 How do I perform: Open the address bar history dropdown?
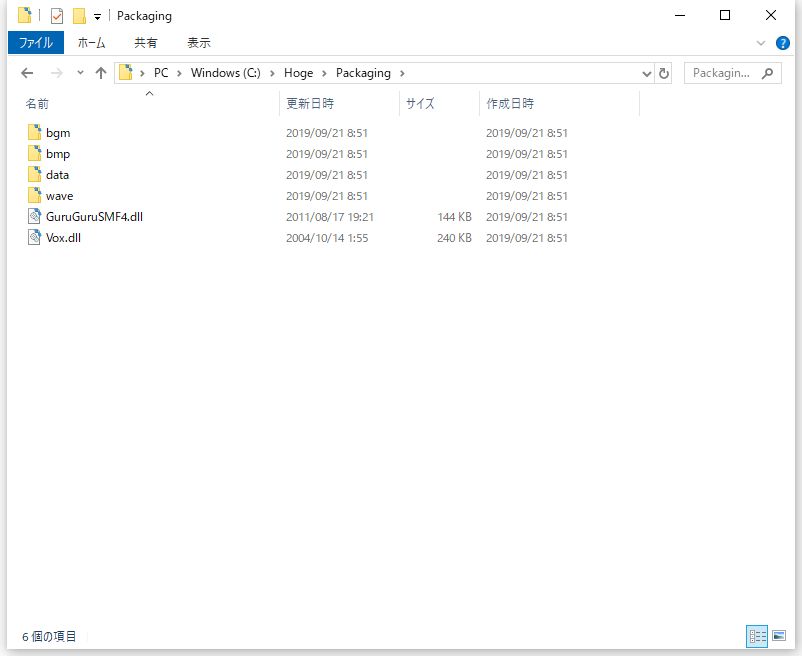[647, 74]
